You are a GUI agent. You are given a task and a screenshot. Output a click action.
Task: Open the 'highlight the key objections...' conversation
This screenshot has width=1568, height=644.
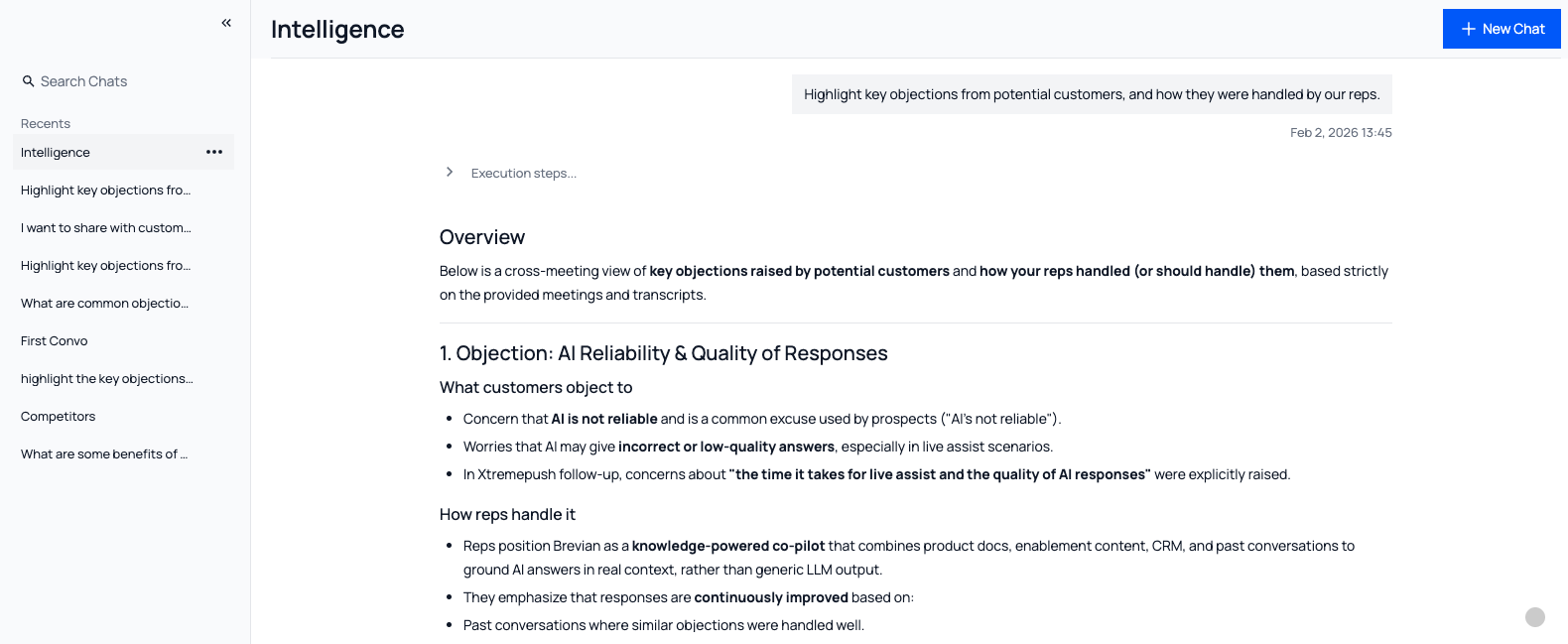click(106, 378)
